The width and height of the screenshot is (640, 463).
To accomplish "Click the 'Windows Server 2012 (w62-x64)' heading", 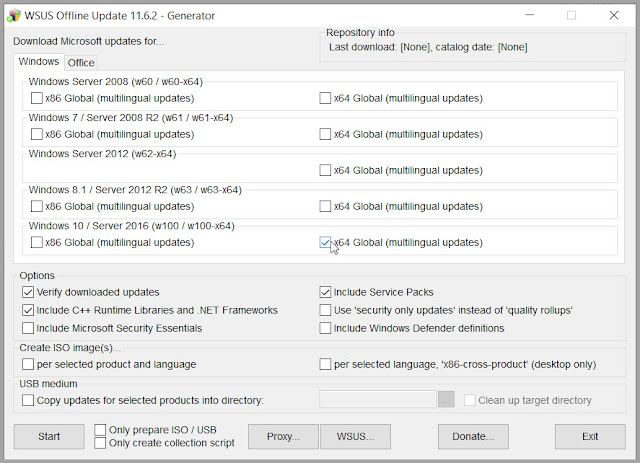I will point(102,154).
